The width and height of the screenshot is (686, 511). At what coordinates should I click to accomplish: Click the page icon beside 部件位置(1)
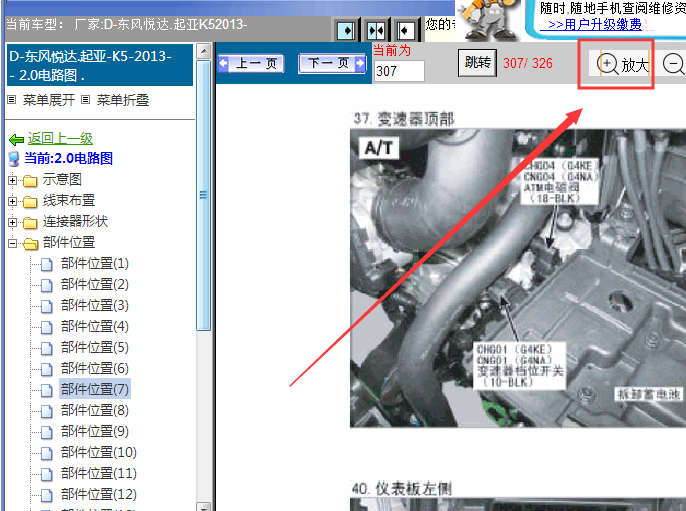point(47,264)
